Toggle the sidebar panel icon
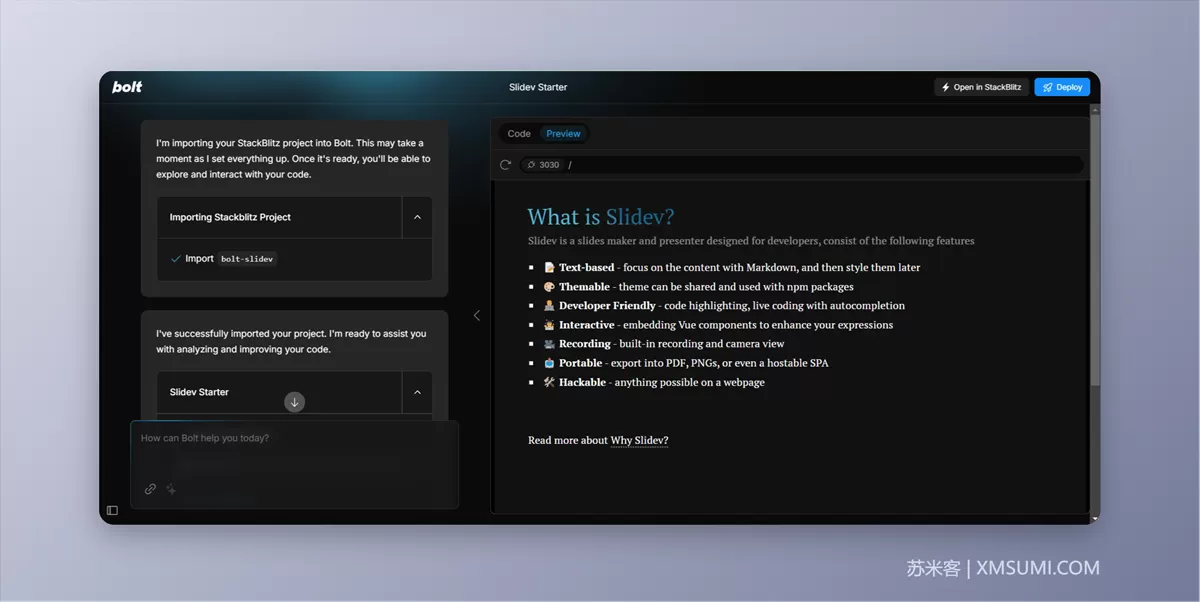The image size is (1200, 602). (112, 510)
